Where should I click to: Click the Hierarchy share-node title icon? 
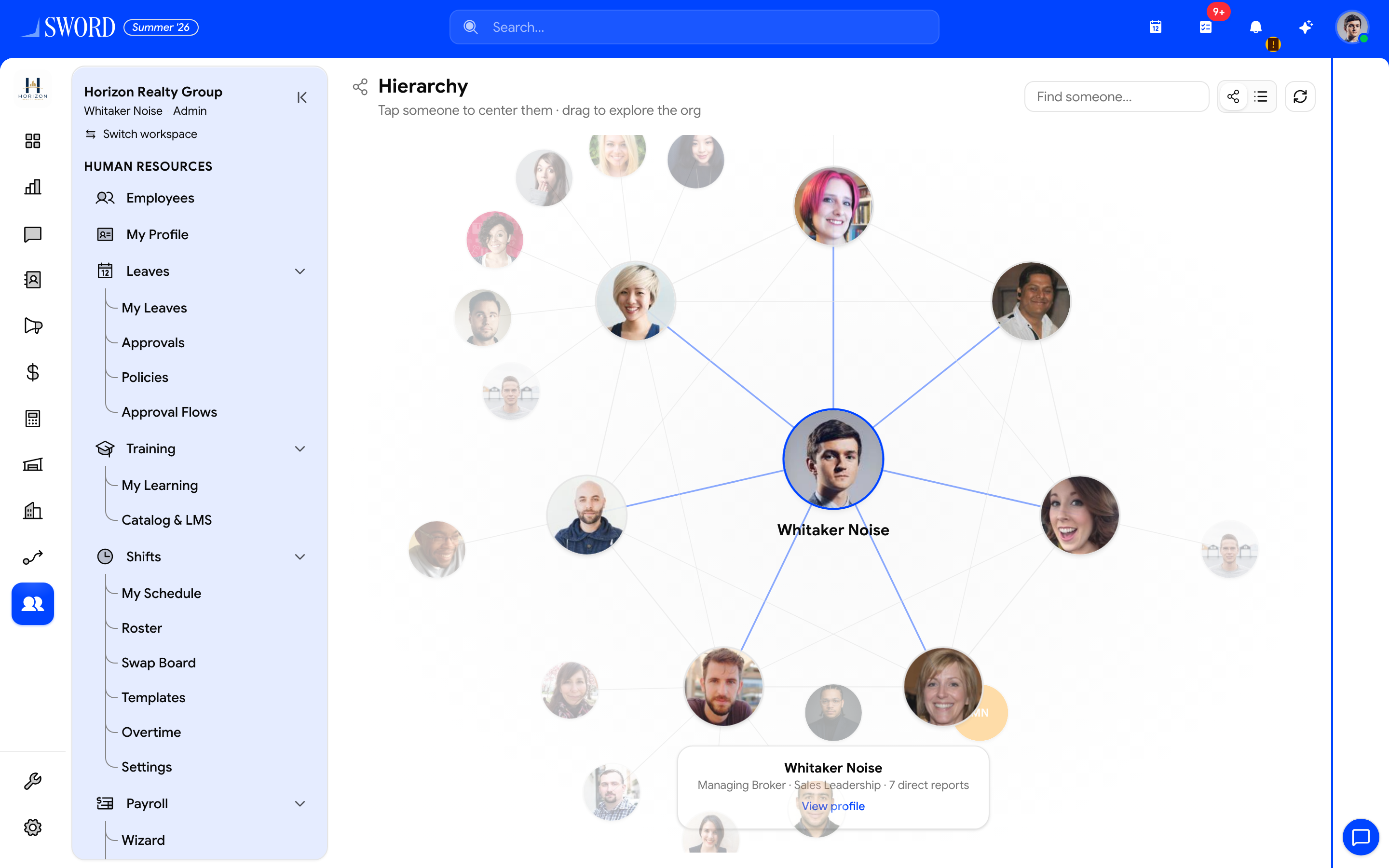360,87
